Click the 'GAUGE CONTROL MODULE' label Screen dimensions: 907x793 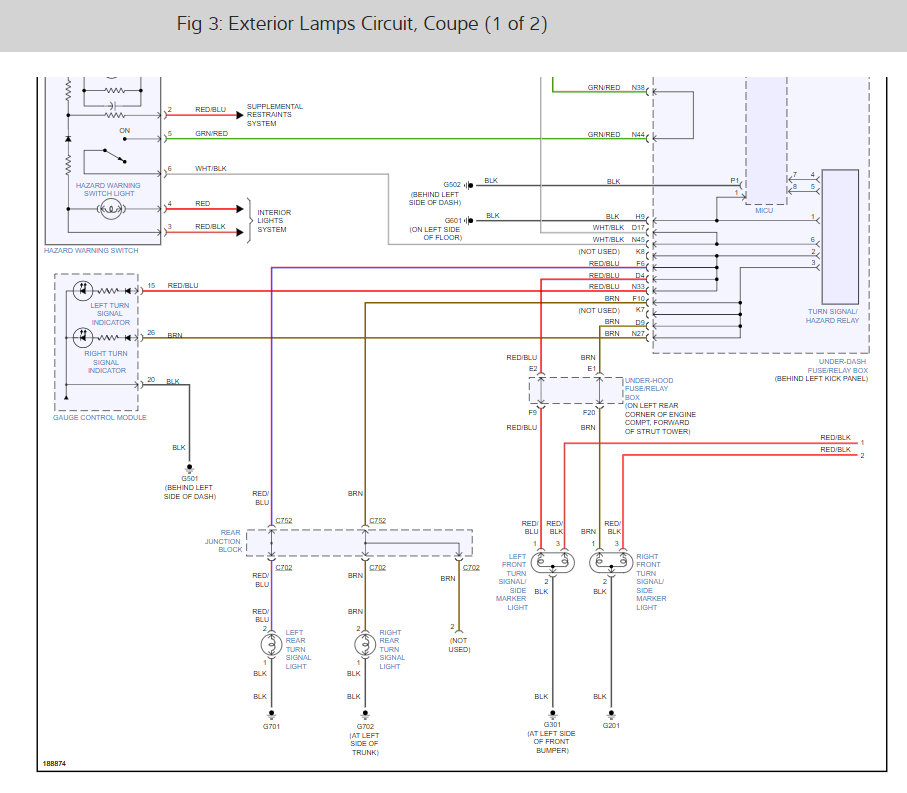point(100,417)
